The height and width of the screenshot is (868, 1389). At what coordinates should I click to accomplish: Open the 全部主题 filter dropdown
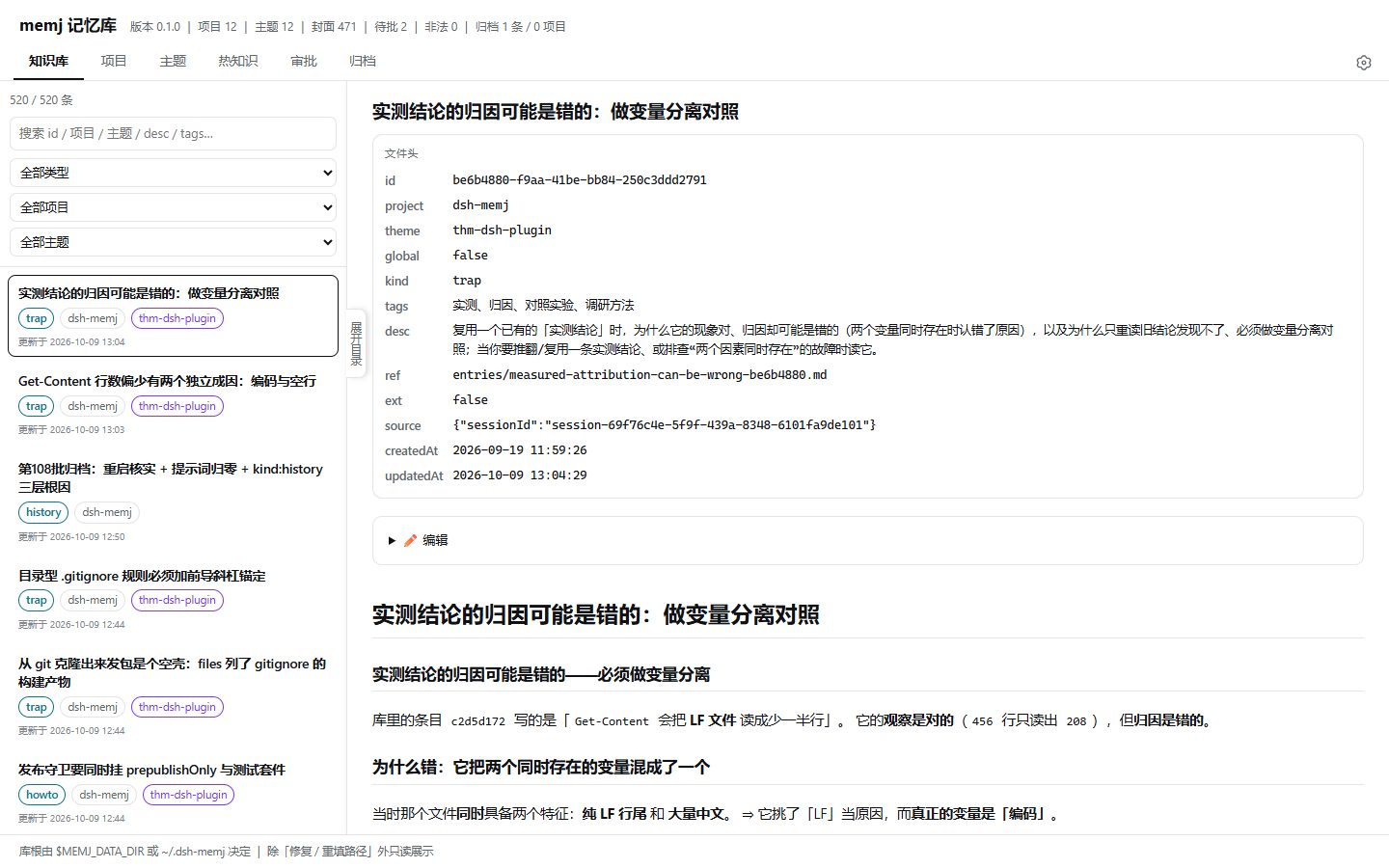click(174, 242)
